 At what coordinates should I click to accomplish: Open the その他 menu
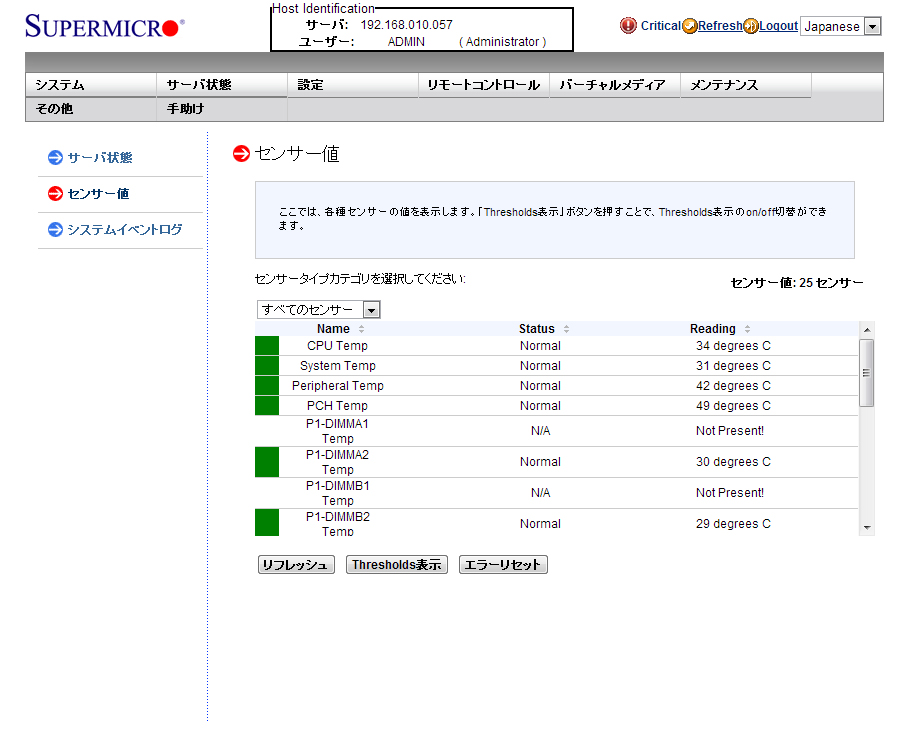[91, 109]
